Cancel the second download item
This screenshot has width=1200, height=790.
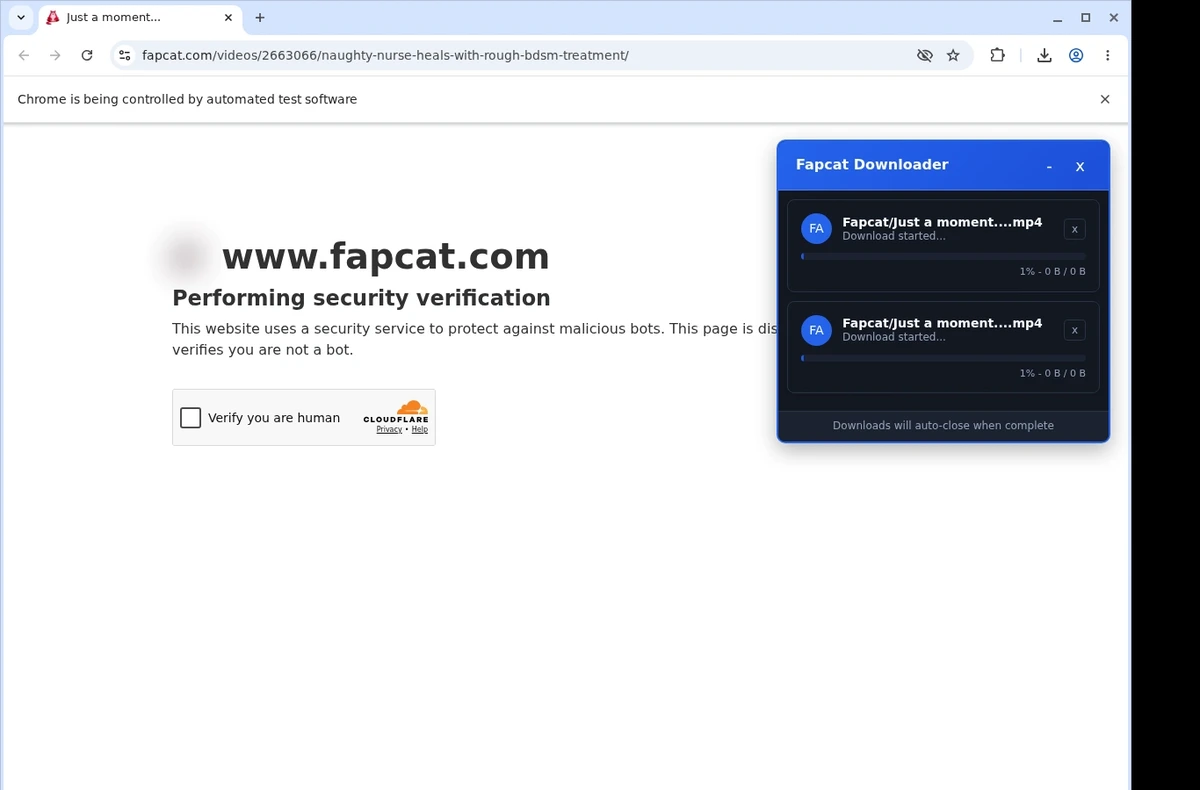1074,330
